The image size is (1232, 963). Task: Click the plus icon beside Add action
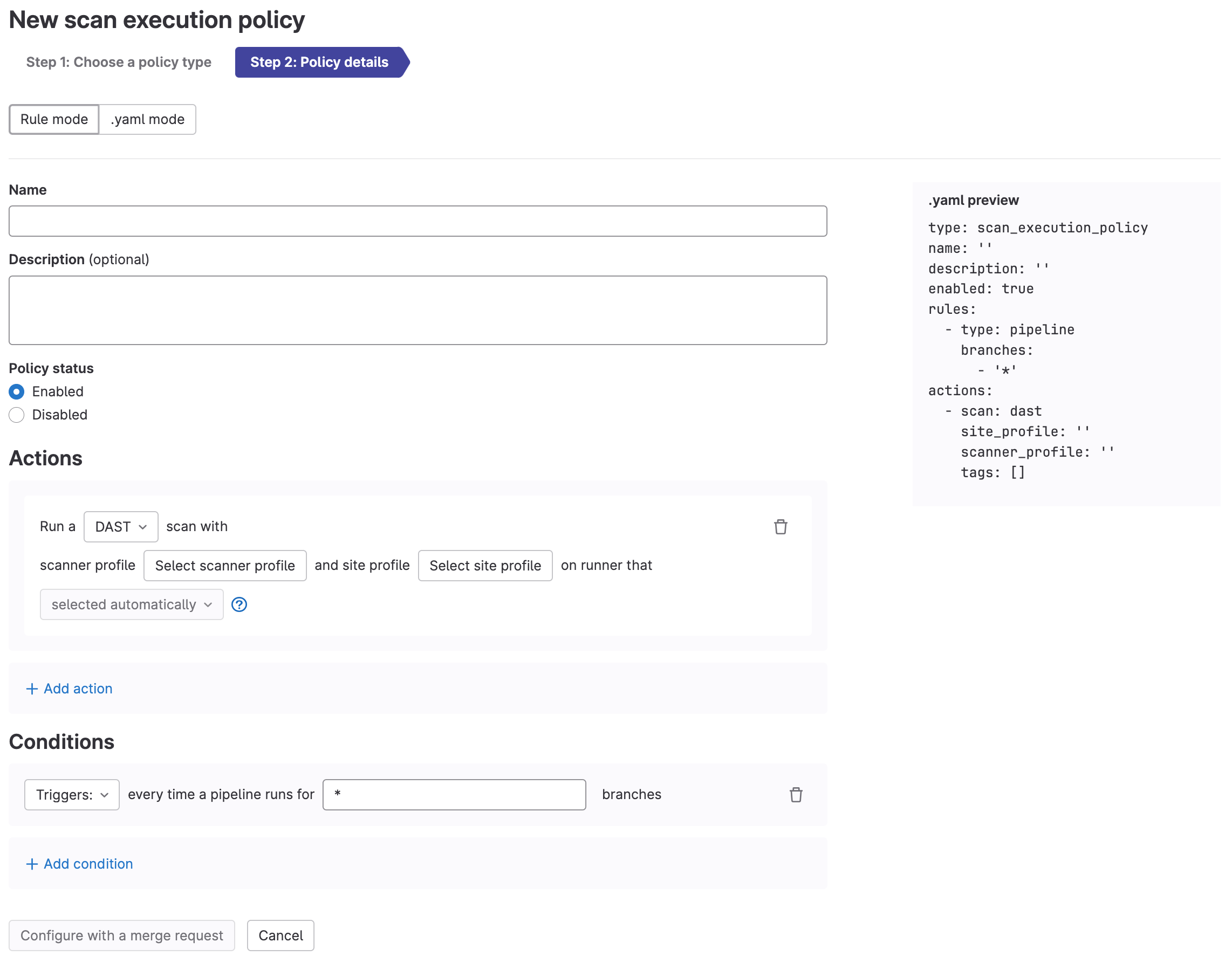click(32, 689)
